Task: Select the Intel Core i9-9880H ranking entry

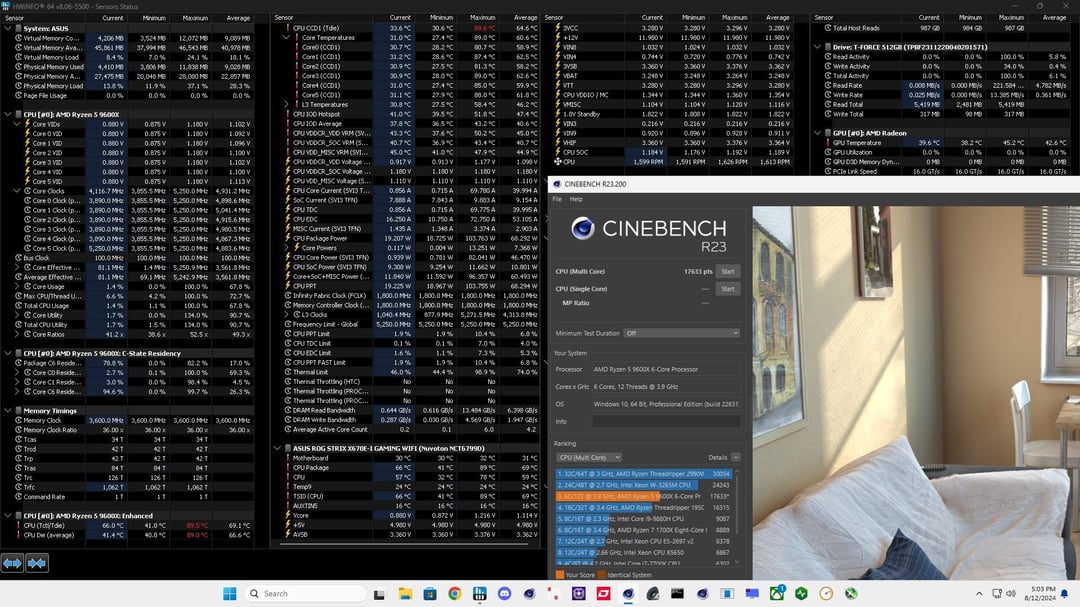Action: (x=644, y=519)
